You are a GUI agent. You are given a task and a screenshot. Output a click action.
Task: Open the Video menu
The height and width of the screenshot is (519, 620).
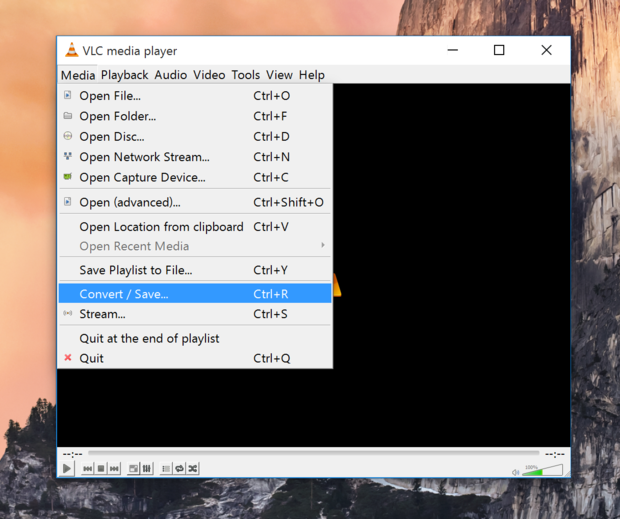(209, 75)
